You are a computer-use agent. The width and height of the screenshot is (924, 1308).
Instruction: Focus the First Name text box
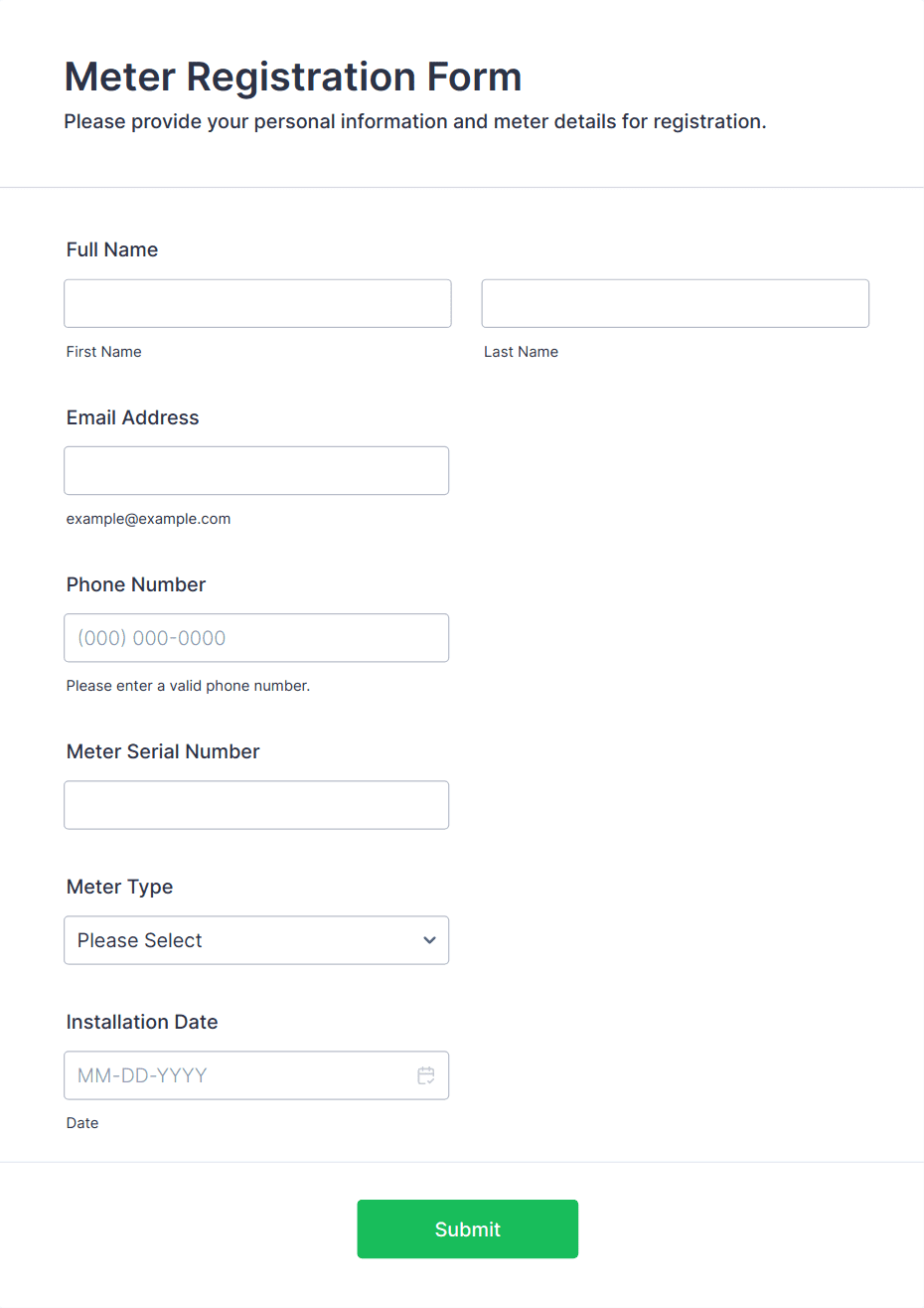click(x=257, y=303)
